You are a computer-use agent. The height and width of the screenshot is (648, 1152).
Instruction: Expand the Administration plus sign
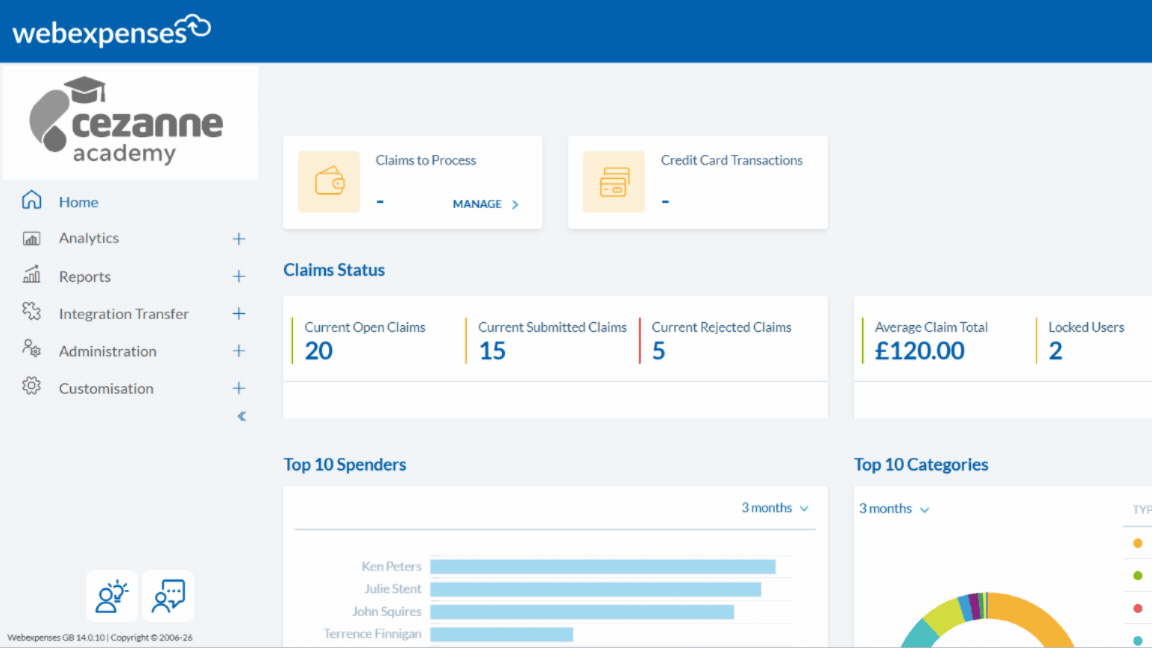click(239, 351)
